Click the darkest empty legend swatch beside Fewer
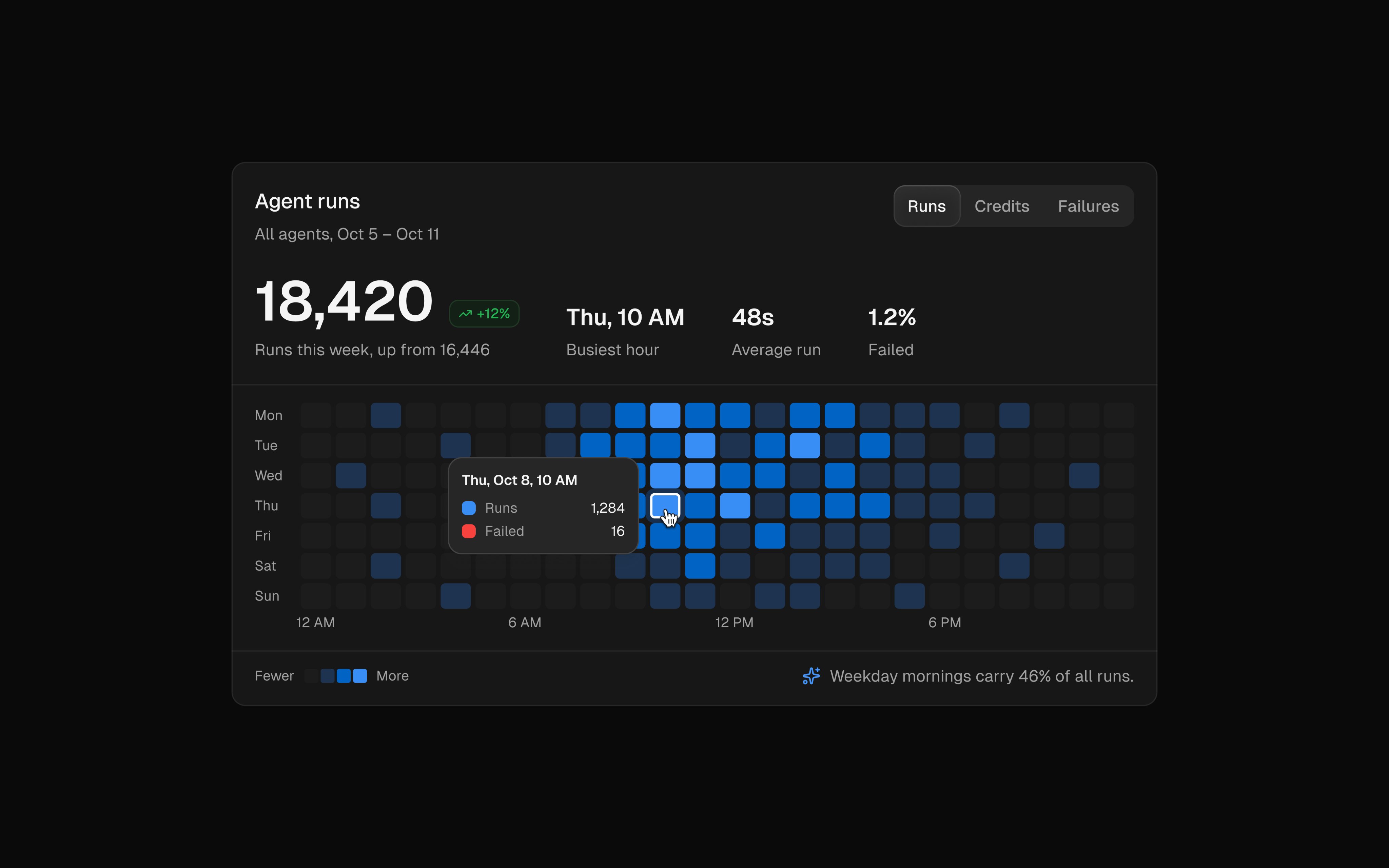 click(311, 676)
